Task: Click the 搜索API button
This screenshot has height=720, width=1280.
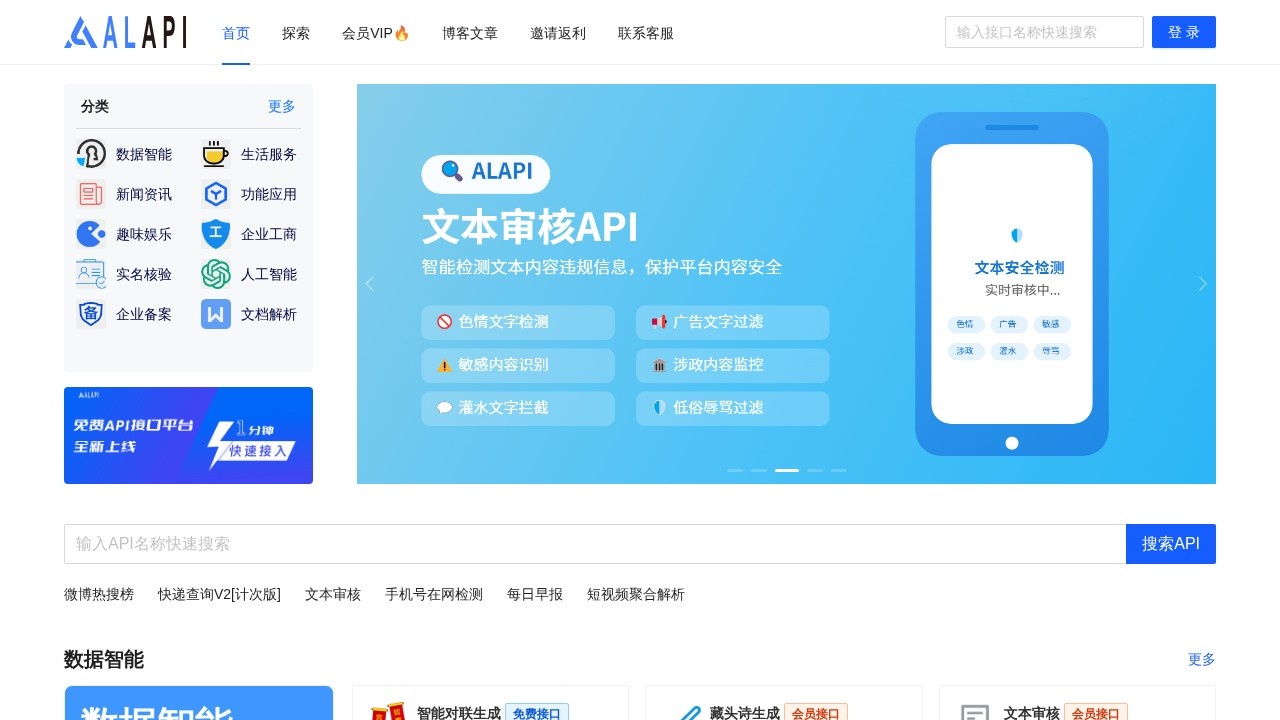Action: coord(1171,544)
